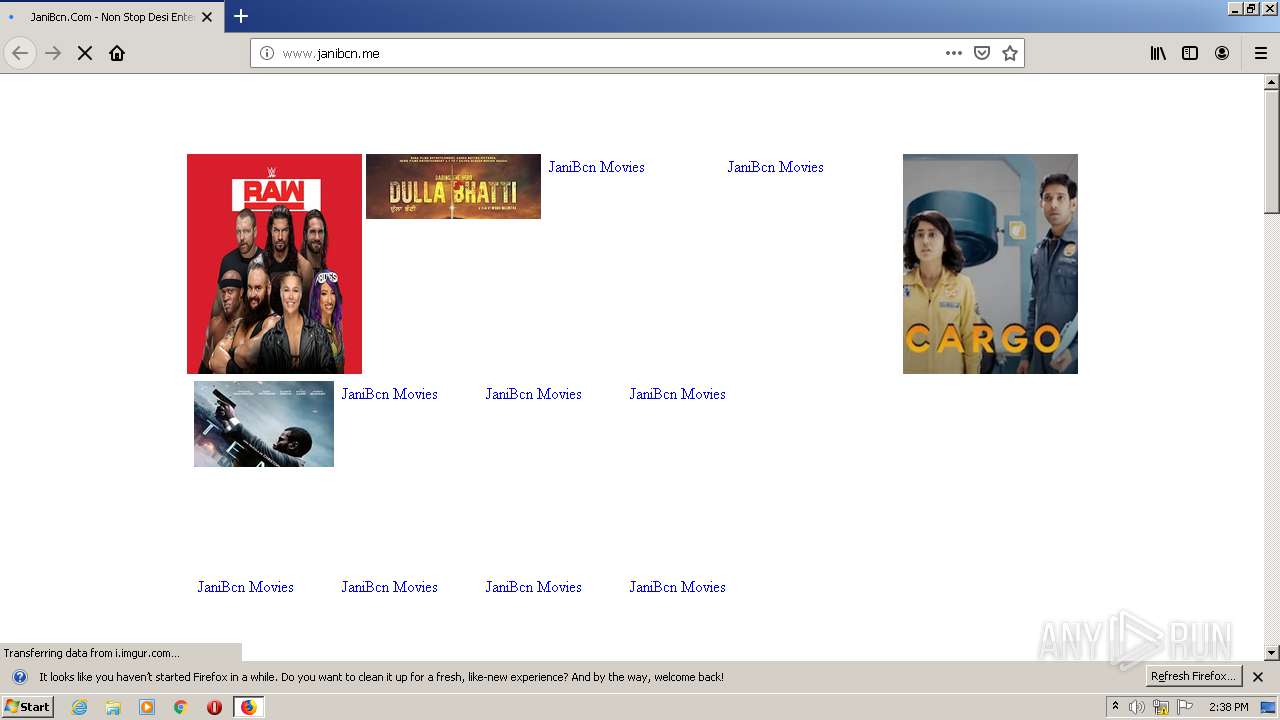Open the Firefox home page
Viewport: 1280px width, 720px height.
(117, 53)
